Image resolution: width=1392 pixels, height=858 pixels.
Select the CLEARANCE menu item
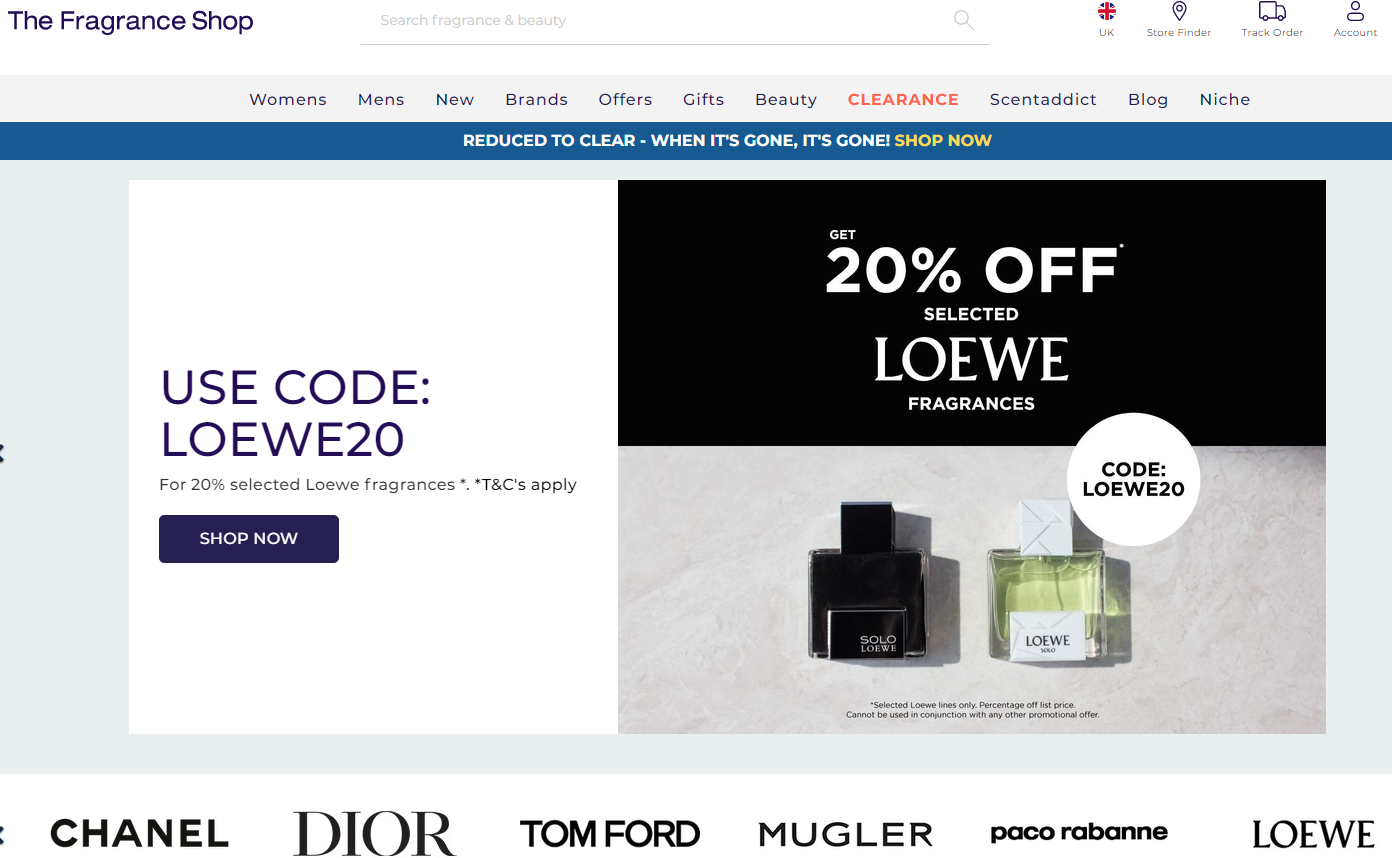(903, 99)
